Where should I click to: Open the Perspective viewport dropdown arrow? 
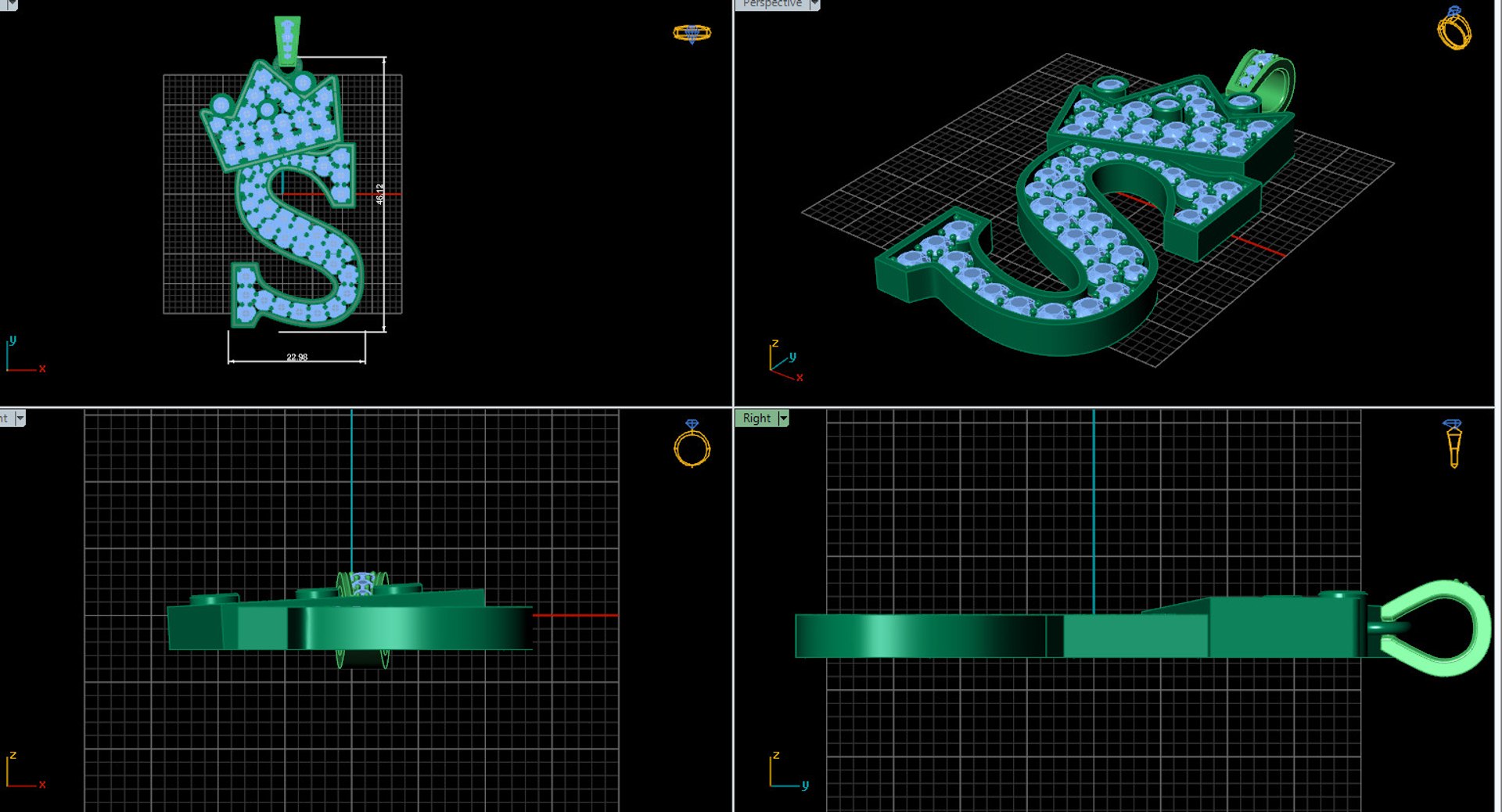814,4
